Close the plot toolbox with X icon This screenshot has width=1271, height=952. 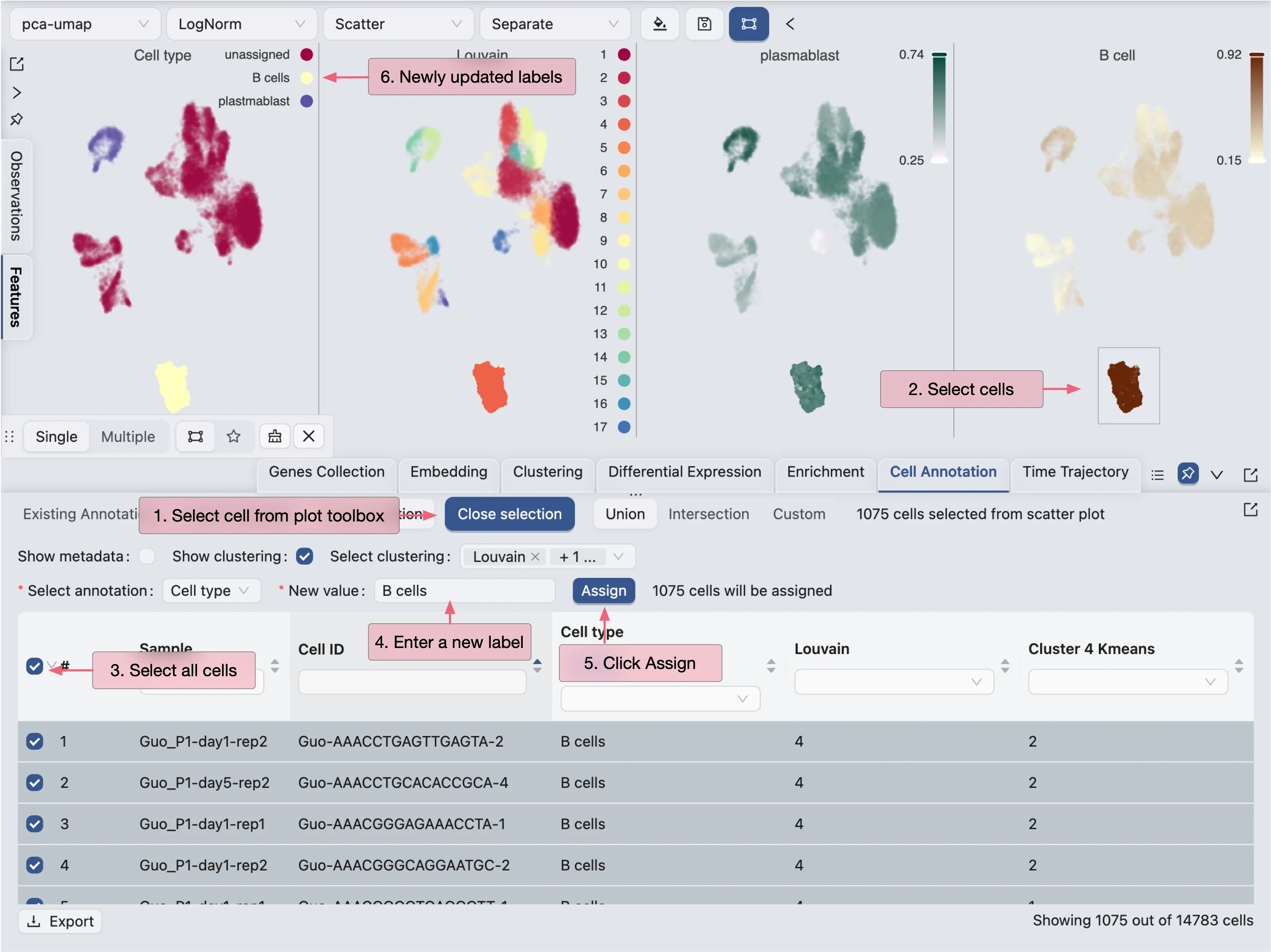[309, 436]
